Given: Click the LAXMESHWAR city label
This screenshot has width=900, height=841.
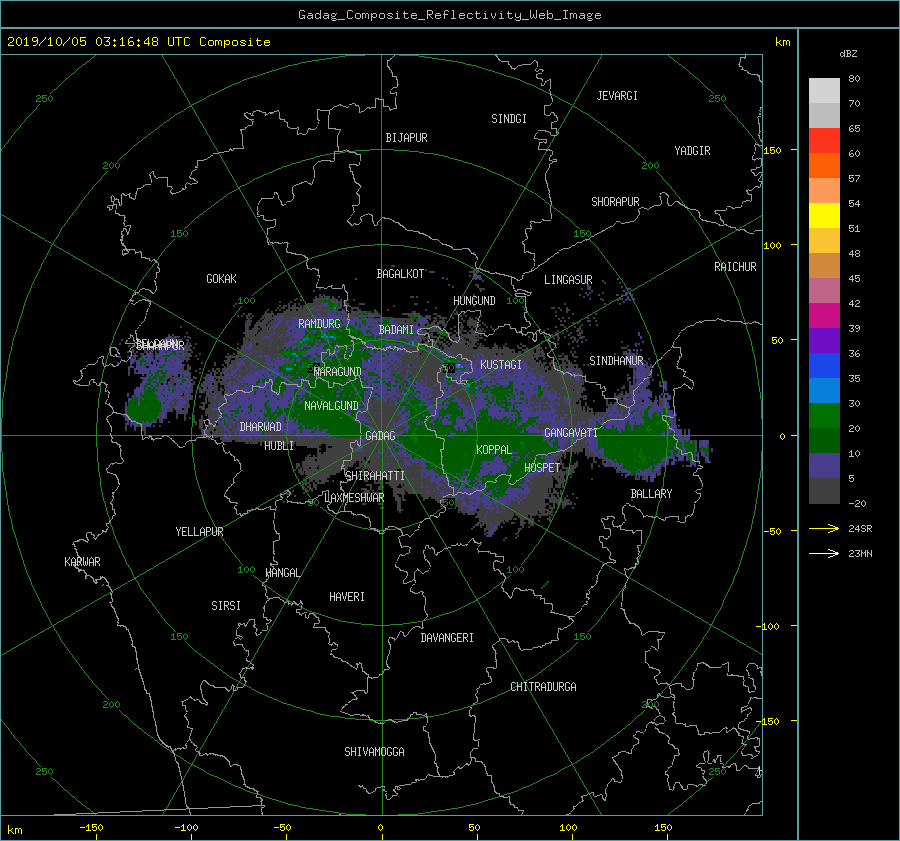Looking at the screenshot, I should pyautogui.click(x=354, y=498).
